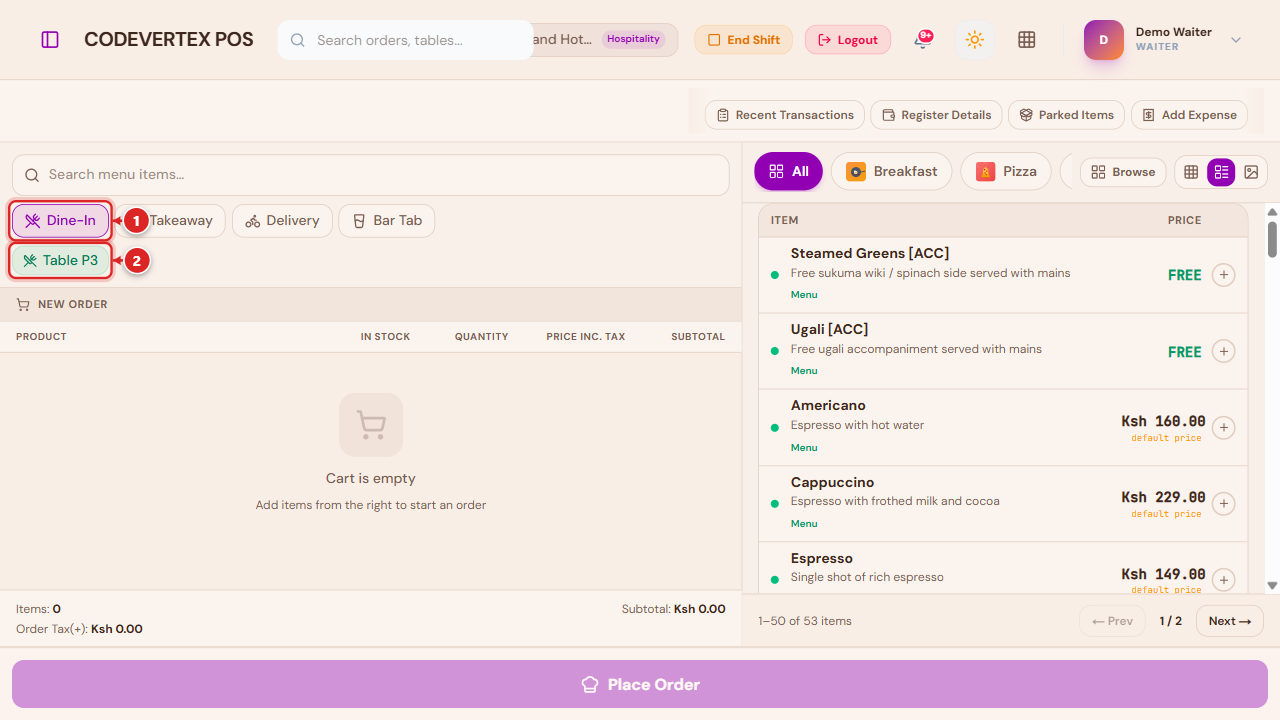
Task: Log out using the Logout button
Action: (x=848, y=40)
